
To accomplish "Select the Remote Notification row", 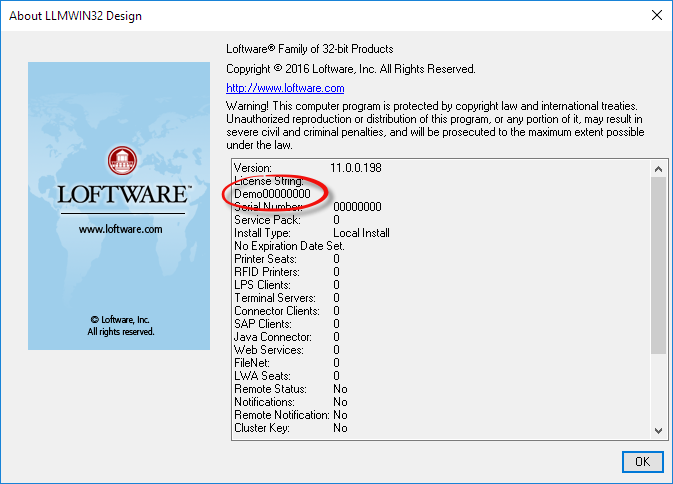I will (x=291, y=415).
